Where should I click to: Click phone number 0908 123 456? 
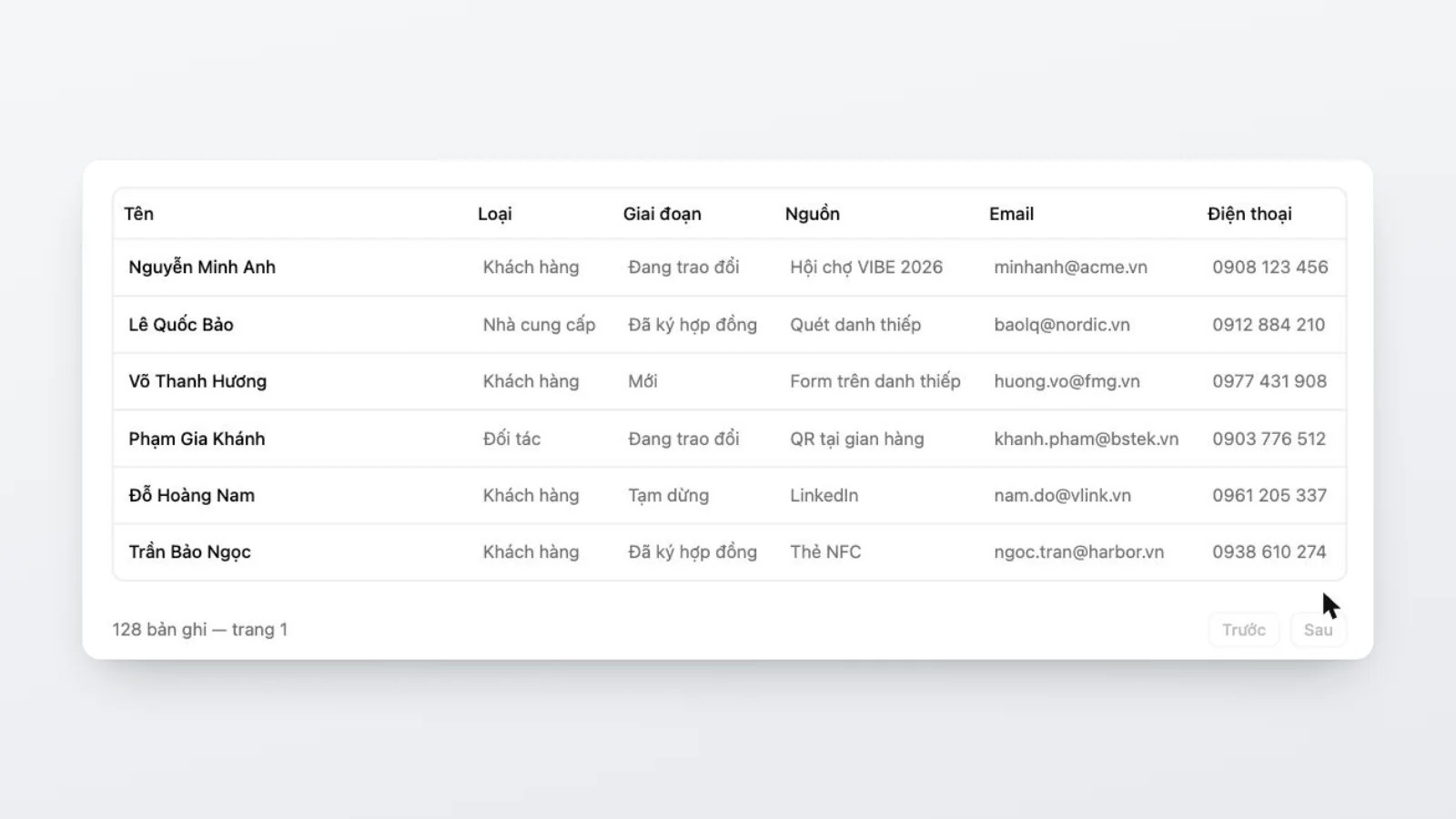tap(1269, 268)
